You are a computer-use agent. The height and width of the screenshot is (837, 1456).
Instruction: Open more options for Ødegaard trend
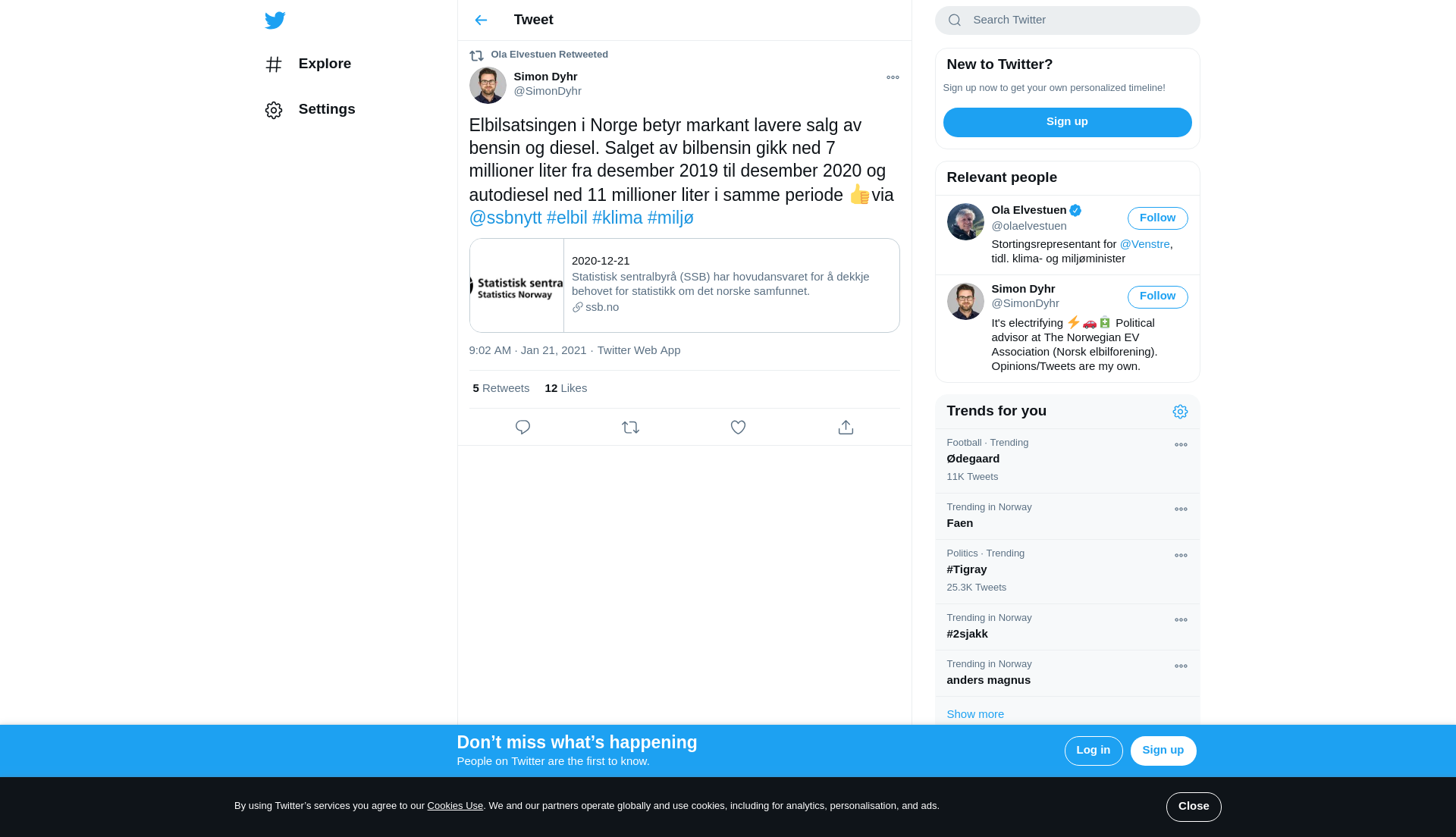1181,445
